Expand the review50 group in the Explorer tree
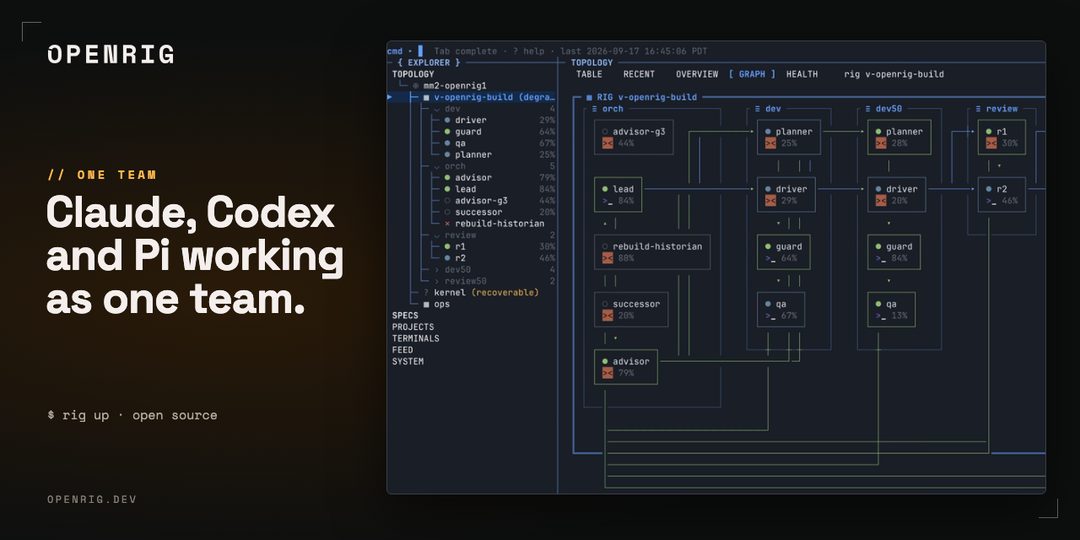The image size is (1080, 540). tap(437, 281)
